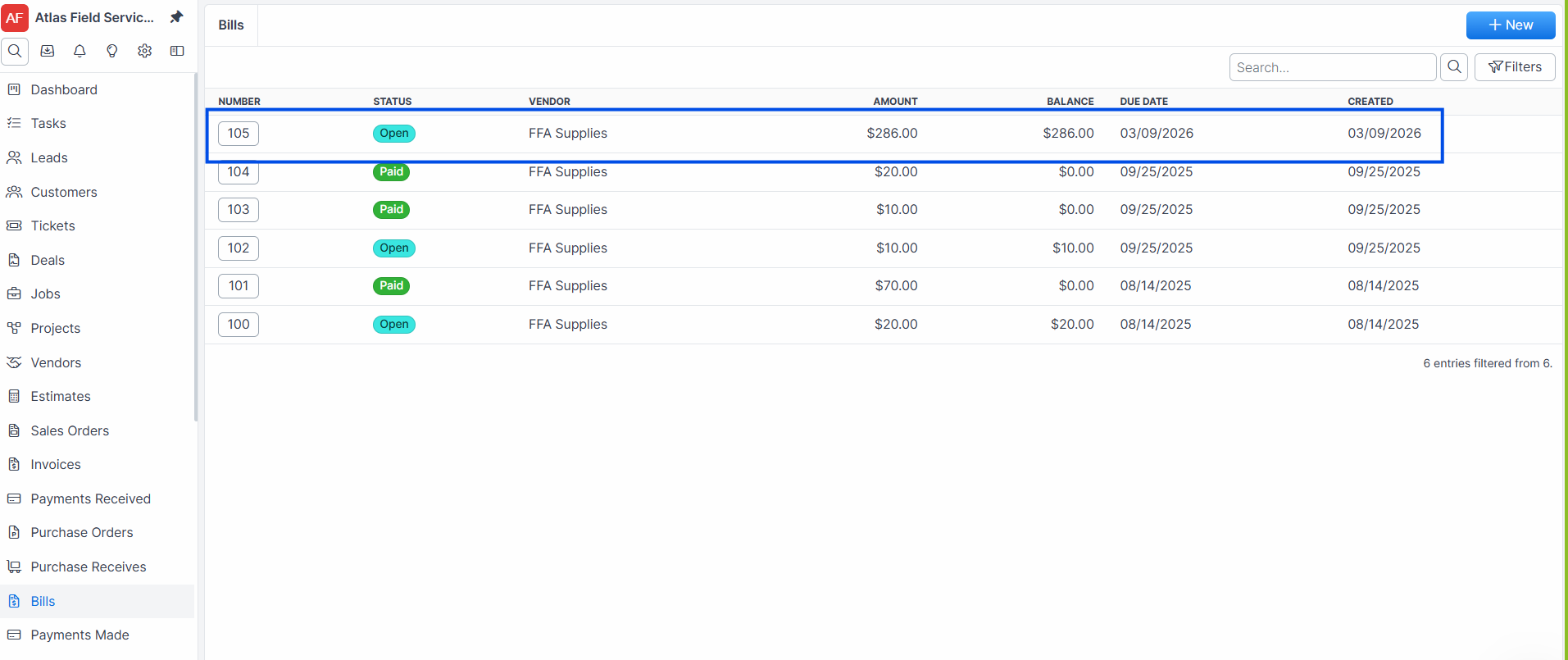Open bill number 104

point(239,172)
